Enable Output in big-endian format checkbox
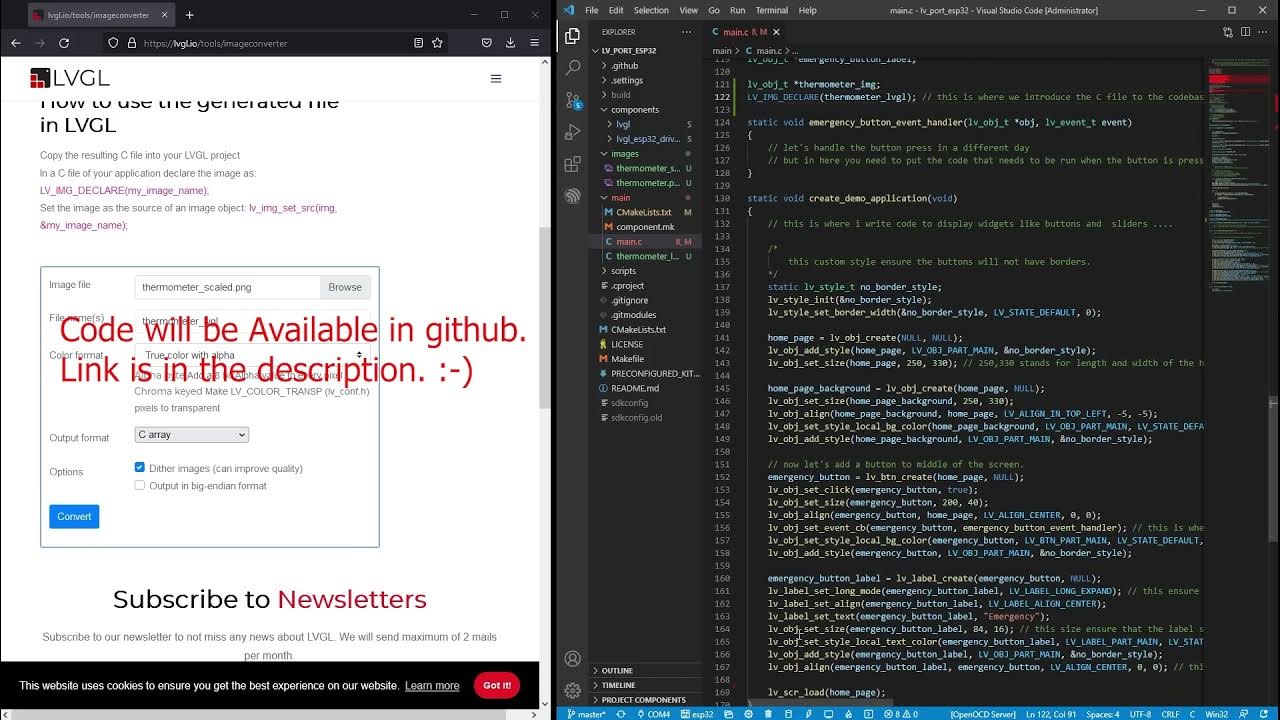Screen dimensions: 1280x720 point(140,485)
